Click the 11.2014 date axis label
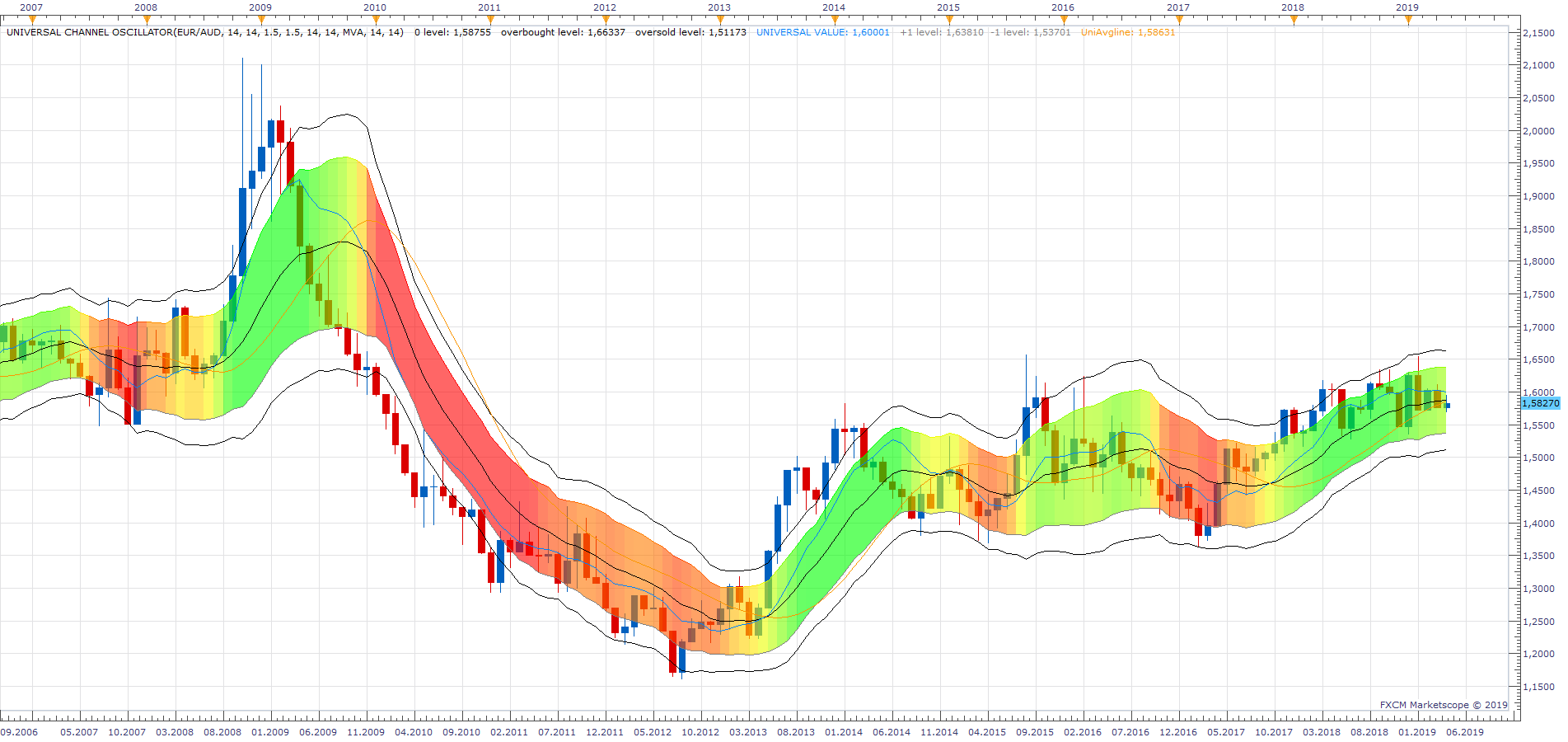This screenshot has width=1568, height=742. tap(939, 732)
